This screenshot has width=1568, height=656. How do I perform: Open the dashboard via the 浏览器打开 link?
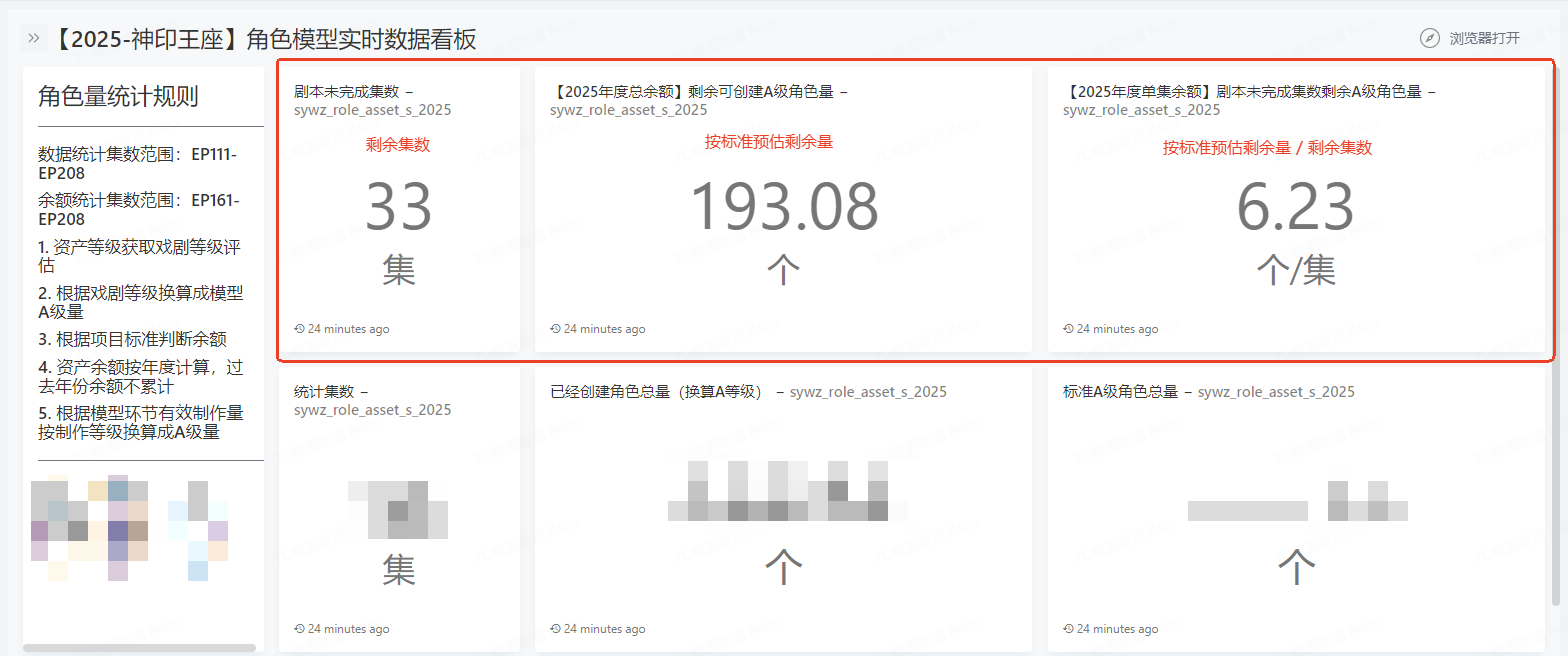tap(1484, 38)
